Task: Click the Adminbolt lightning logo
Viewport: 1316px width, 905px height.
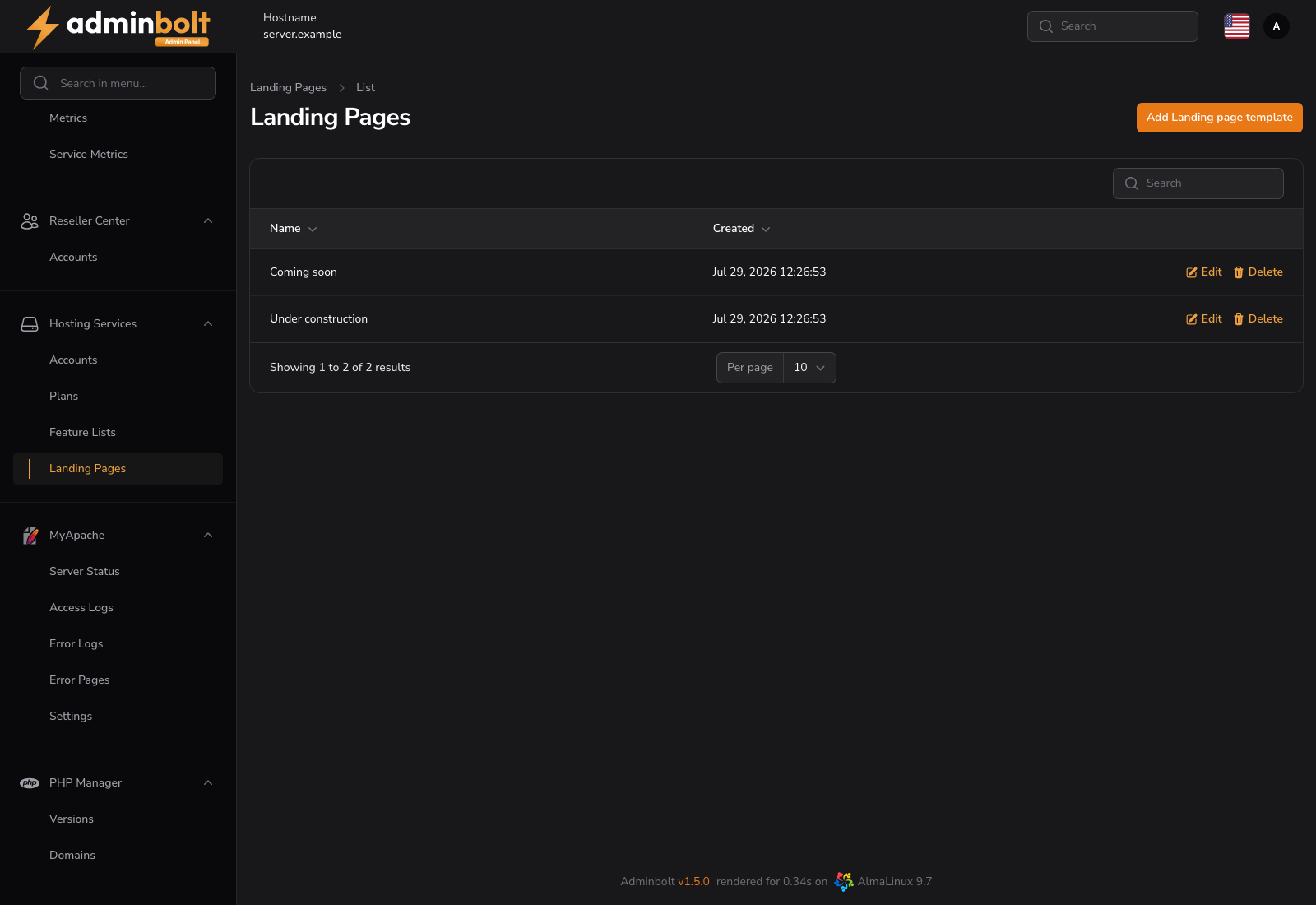Action: coord(118,27)
